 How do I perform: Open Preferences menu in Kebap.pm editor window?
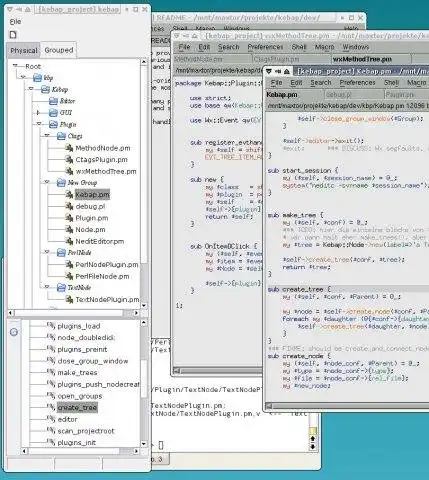(358, 82)
